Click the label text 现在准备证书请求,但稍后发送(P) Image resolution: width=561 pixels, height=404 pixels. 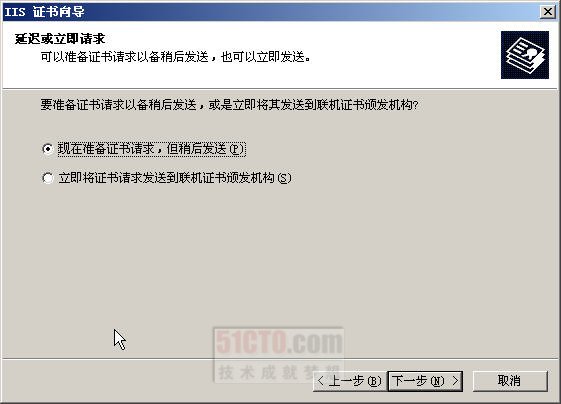[151, 149]
